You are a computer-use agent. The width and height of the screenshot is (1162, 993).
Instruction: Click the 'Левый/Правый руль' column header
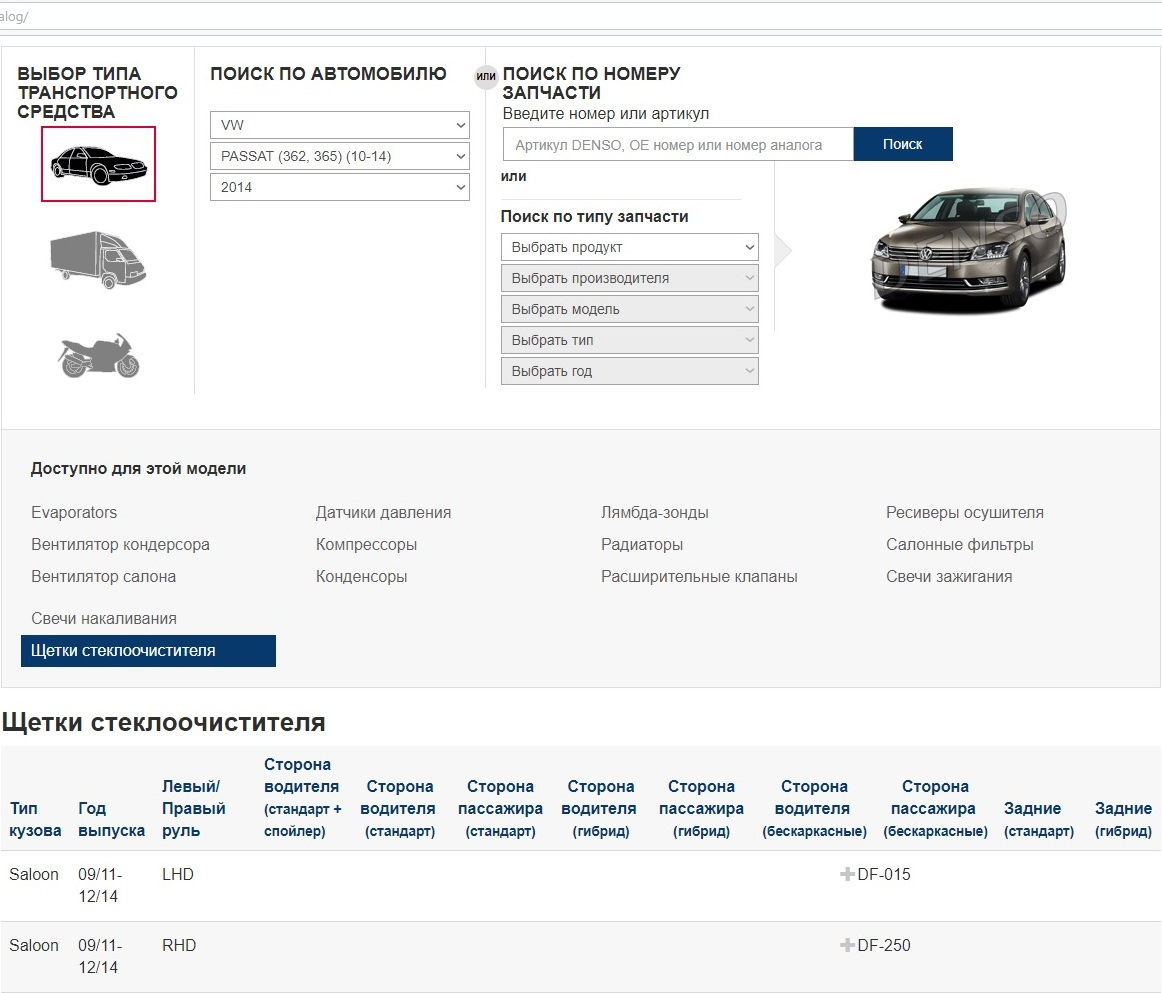point(193,808)
